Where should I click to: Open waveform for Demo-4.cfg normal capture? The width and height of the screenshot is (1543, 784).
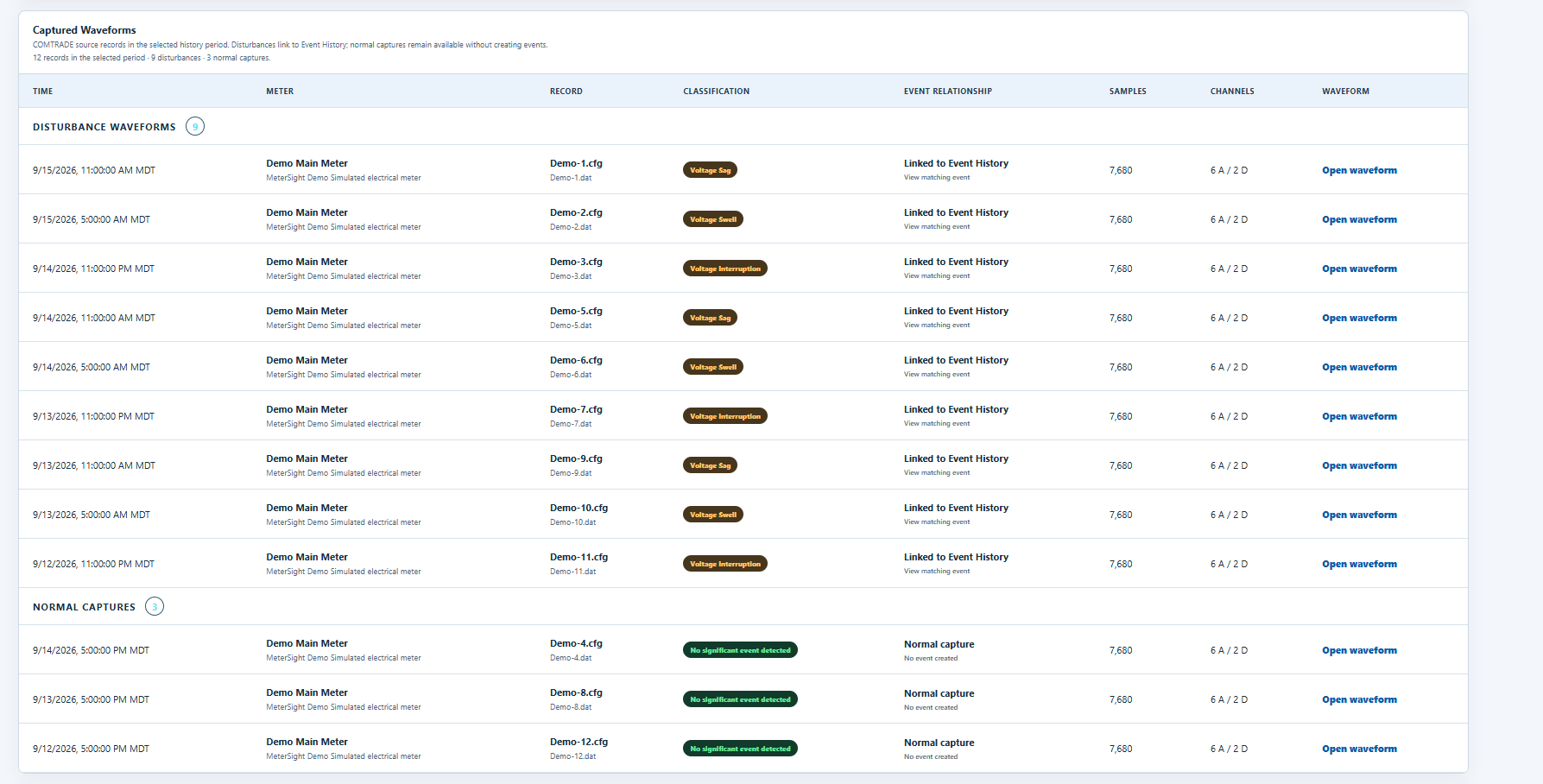[1359, 650]
